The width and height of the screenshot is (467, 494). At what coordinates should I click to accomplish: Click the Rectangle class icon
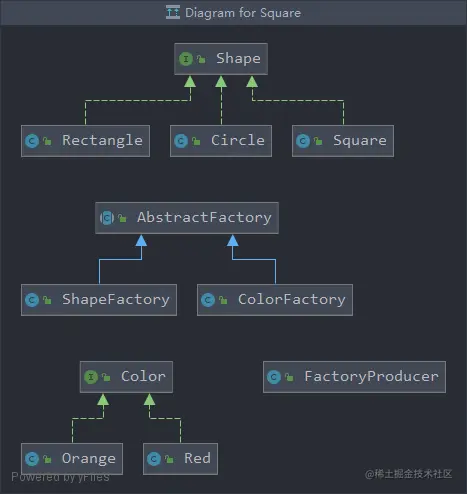coord(32,141)
